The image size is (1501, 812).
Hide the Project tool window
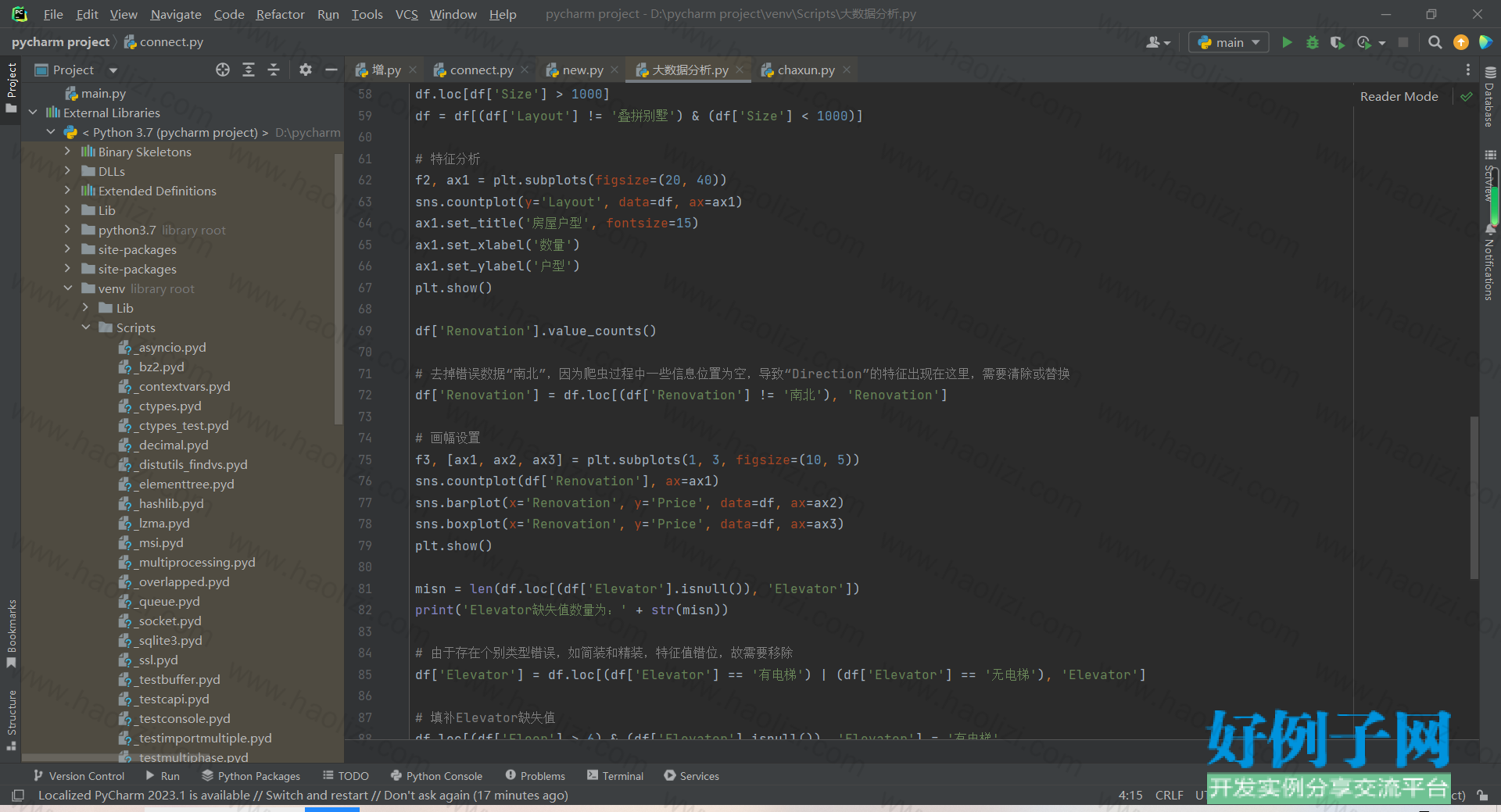(331, 70)
